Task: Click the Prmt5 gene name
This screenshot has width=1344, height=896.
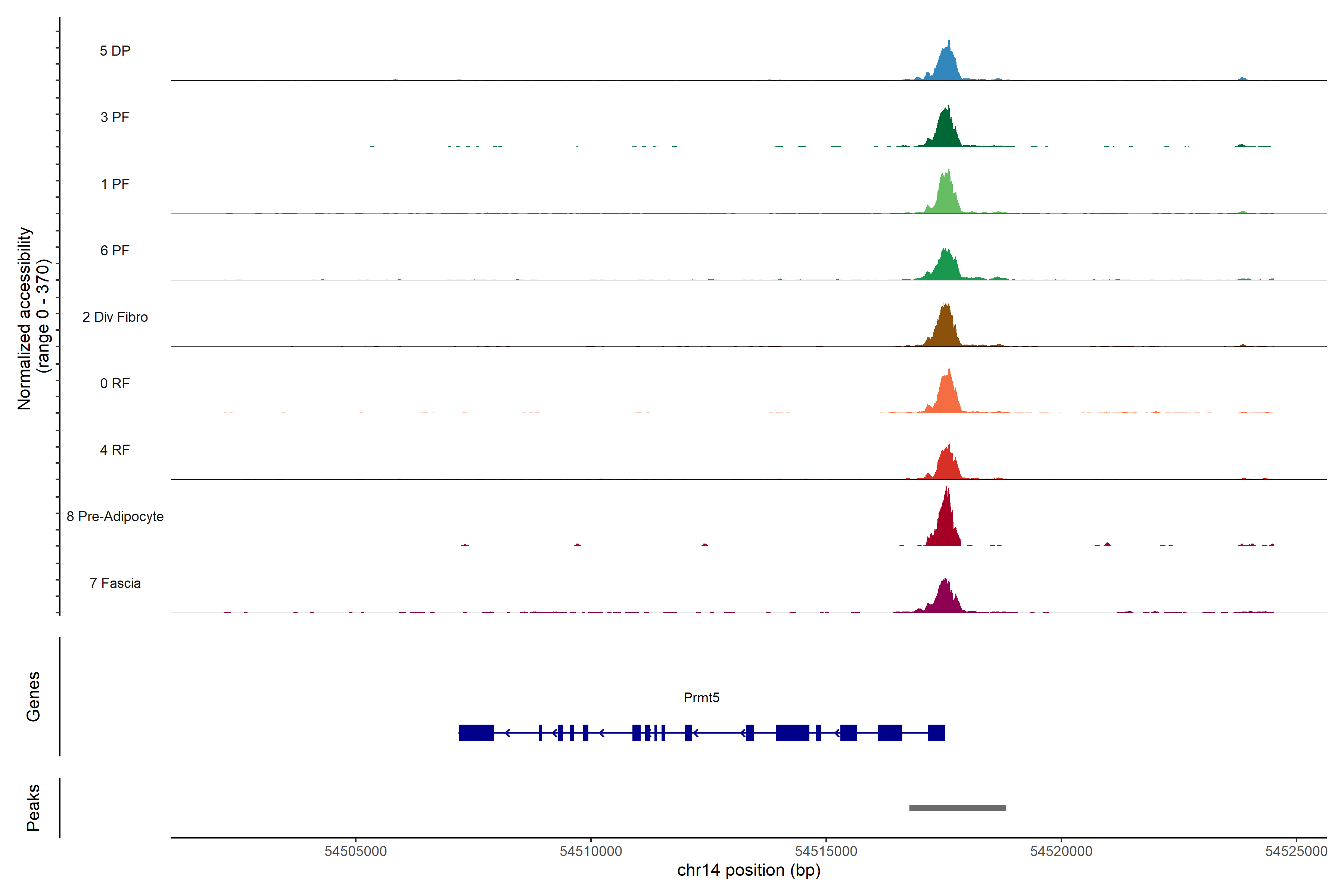Action: click(701, 697)
